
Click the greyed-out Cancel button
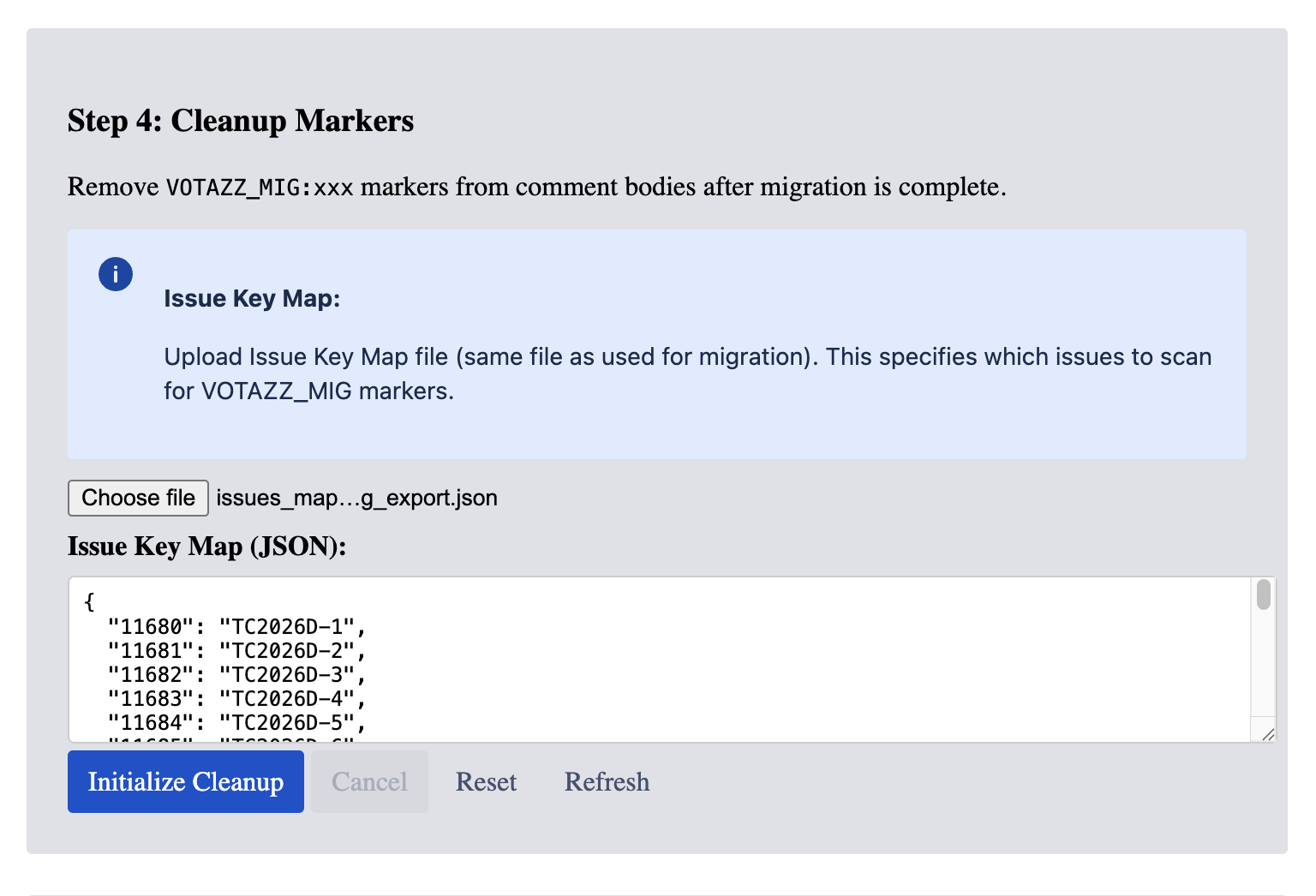(369, 781)
